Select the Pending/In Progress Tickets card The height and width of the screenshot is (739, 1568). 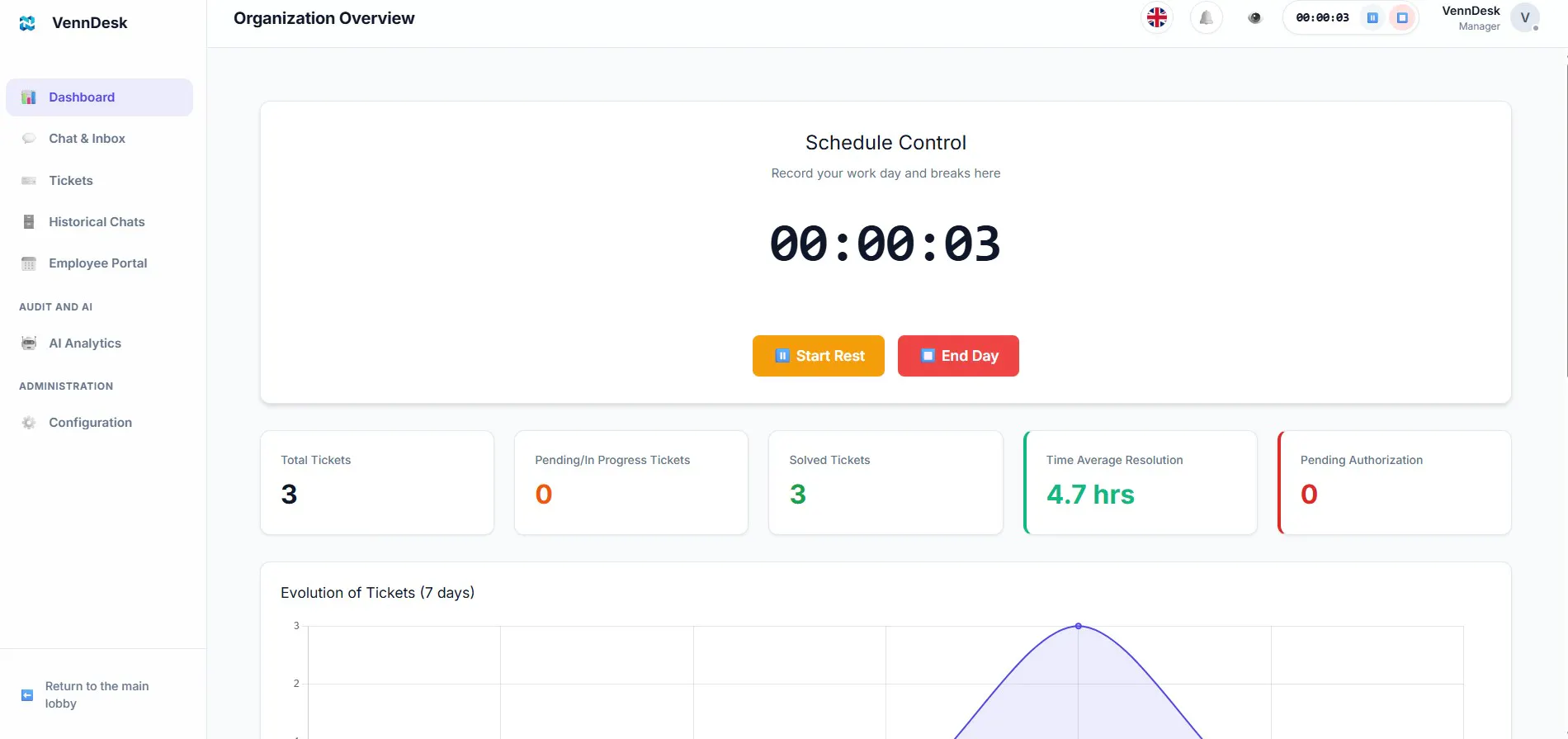point(631,482)
